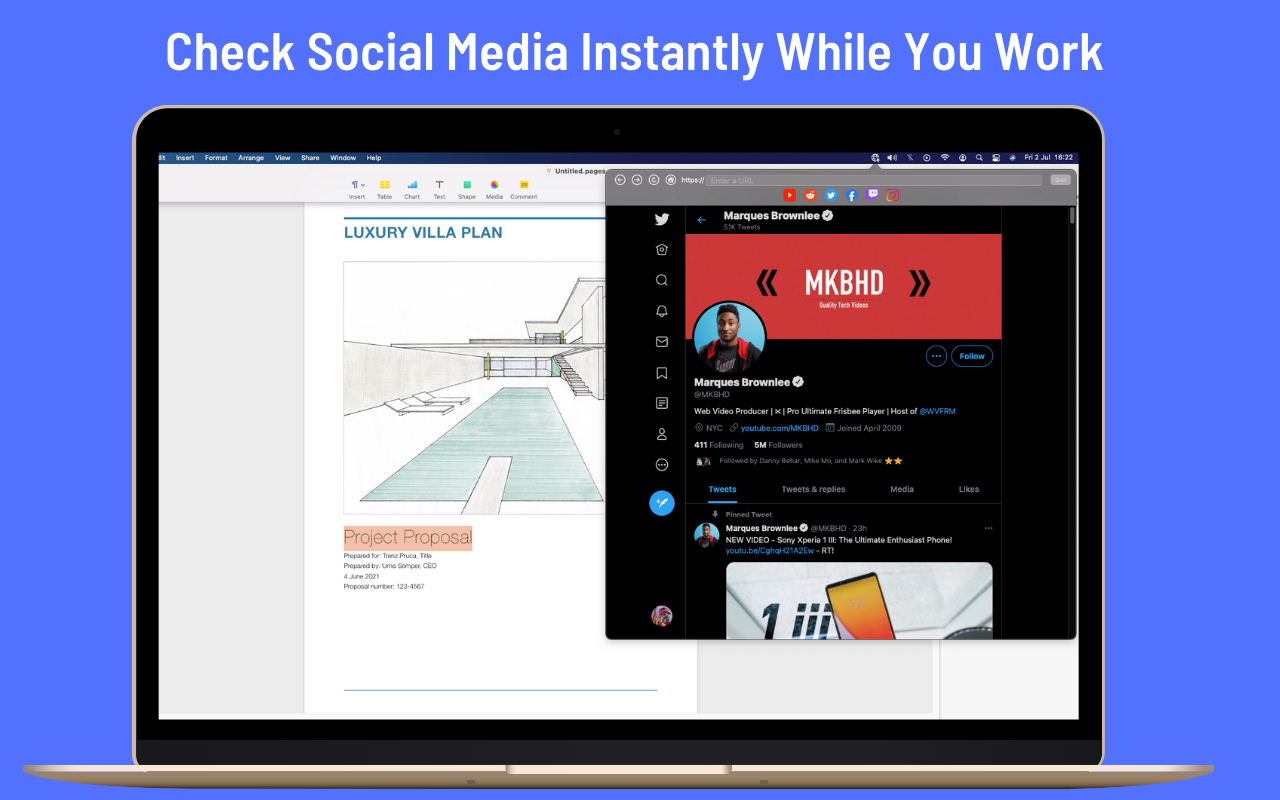This screenshot has width=1280, height=800.
Task: Click the villa sketch image in document
Action: click(x=474, y=388)
